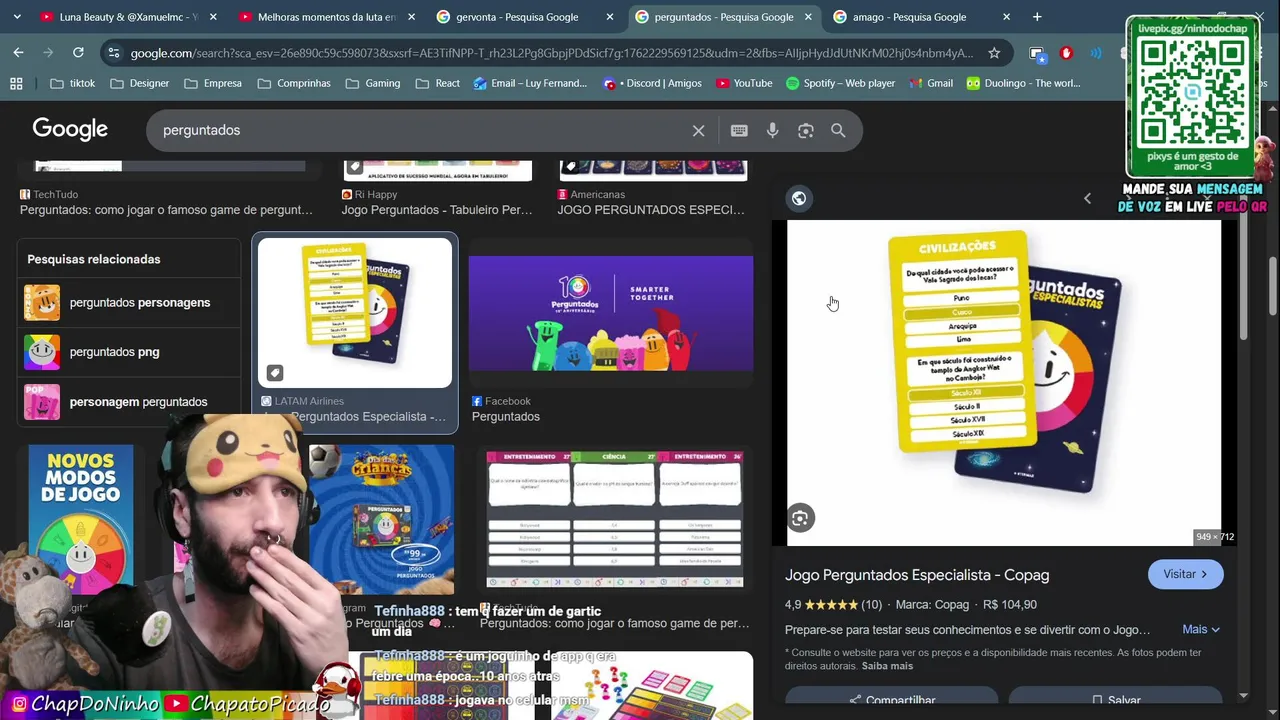Viewport: 1280px width, 720px height.
Task: Submit search with the magnifier icon
Action: point(838,130)
